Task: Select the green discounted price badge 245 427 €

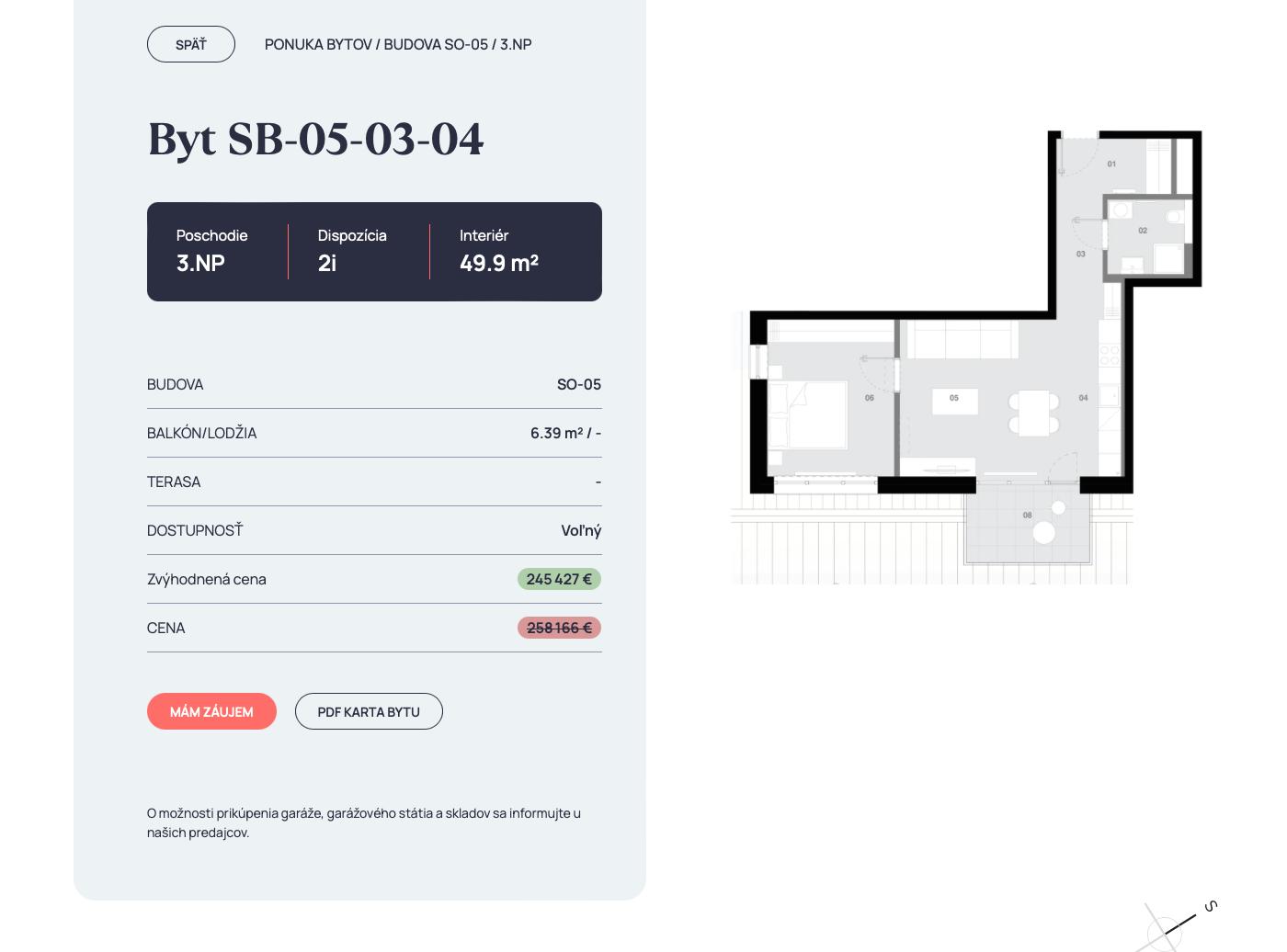Action: 559,579
